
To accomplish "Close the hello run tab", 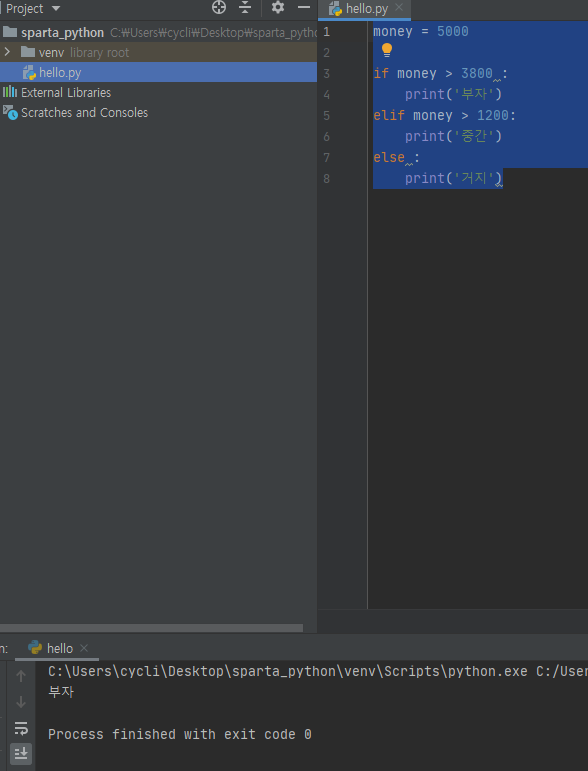I will pos(84,648).
